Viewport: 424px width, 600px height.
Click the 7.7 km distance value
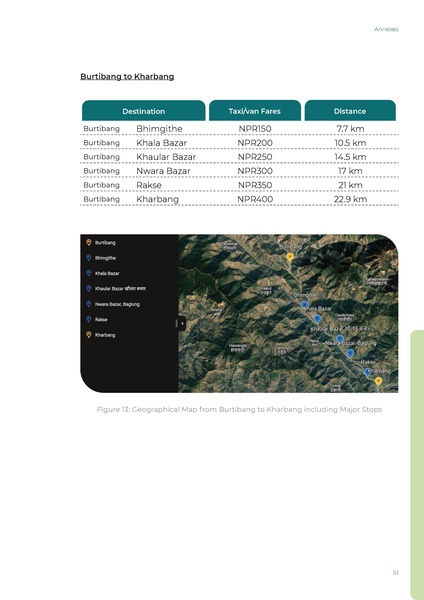point(350,129)
